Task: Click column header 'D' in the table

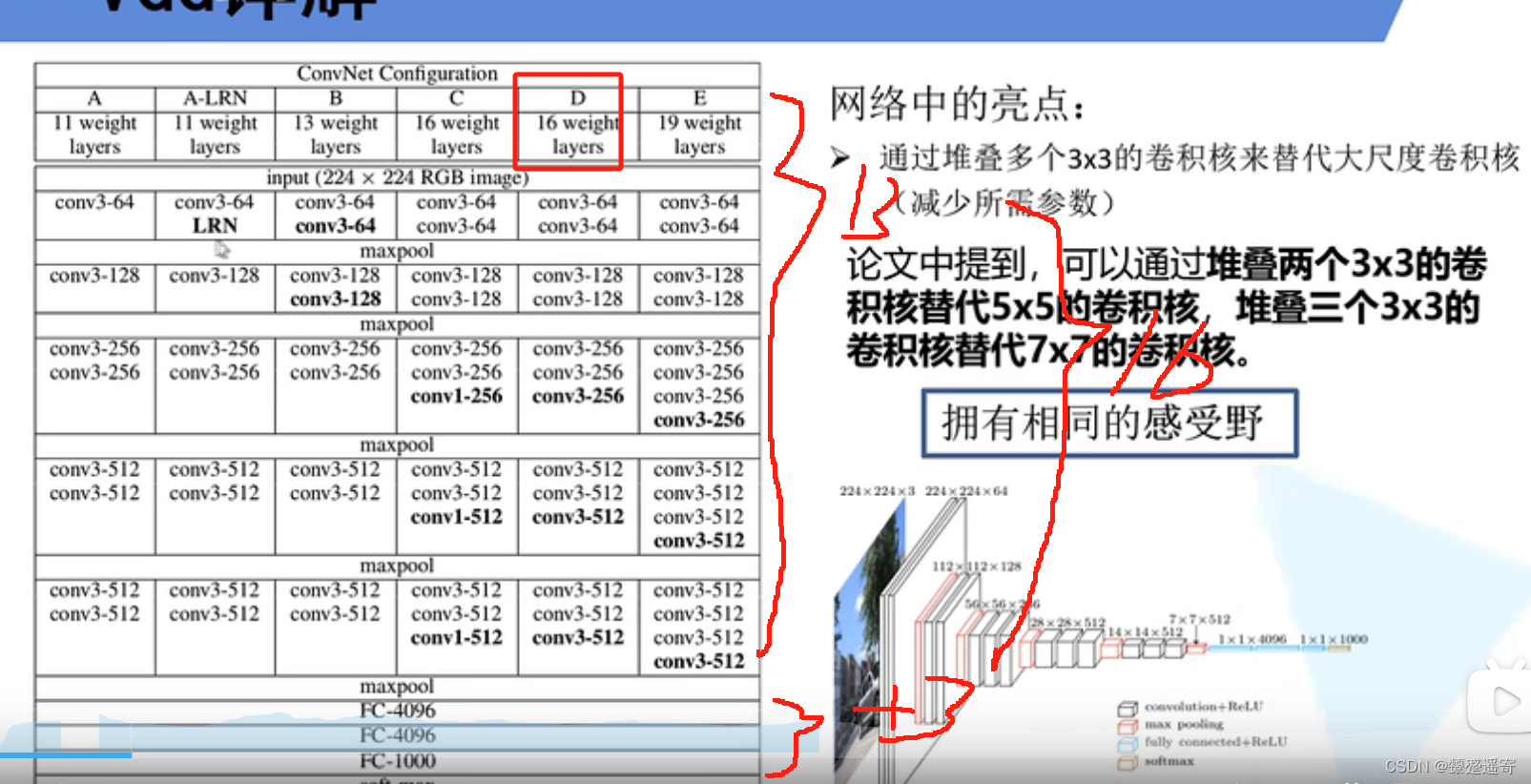Action: point(577,98)
